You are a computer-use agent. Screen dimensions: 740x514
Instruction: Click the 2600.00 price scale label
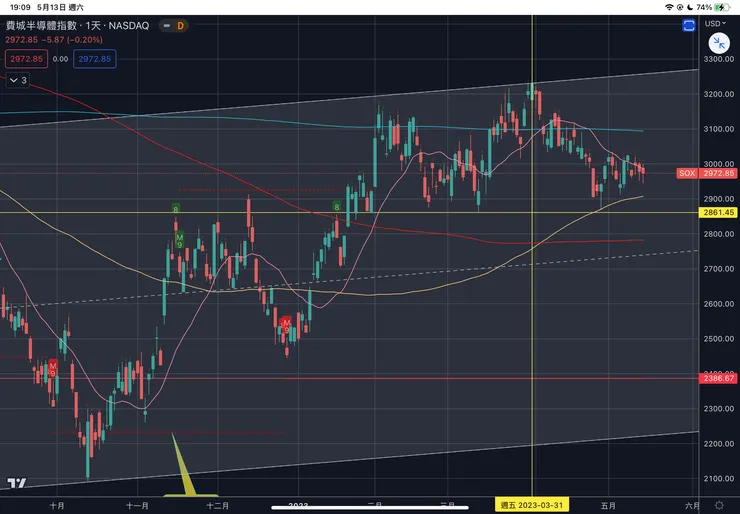point(719,303)
